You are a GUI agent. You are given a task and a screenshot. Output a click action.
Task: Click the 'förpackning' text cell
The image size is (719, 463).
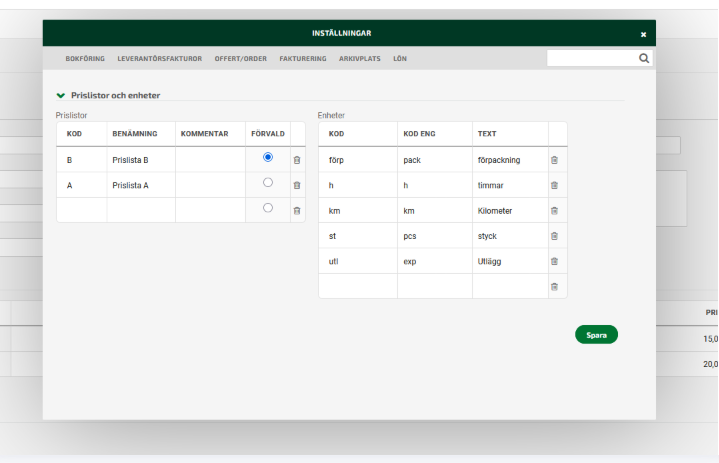tap(510, 160)
